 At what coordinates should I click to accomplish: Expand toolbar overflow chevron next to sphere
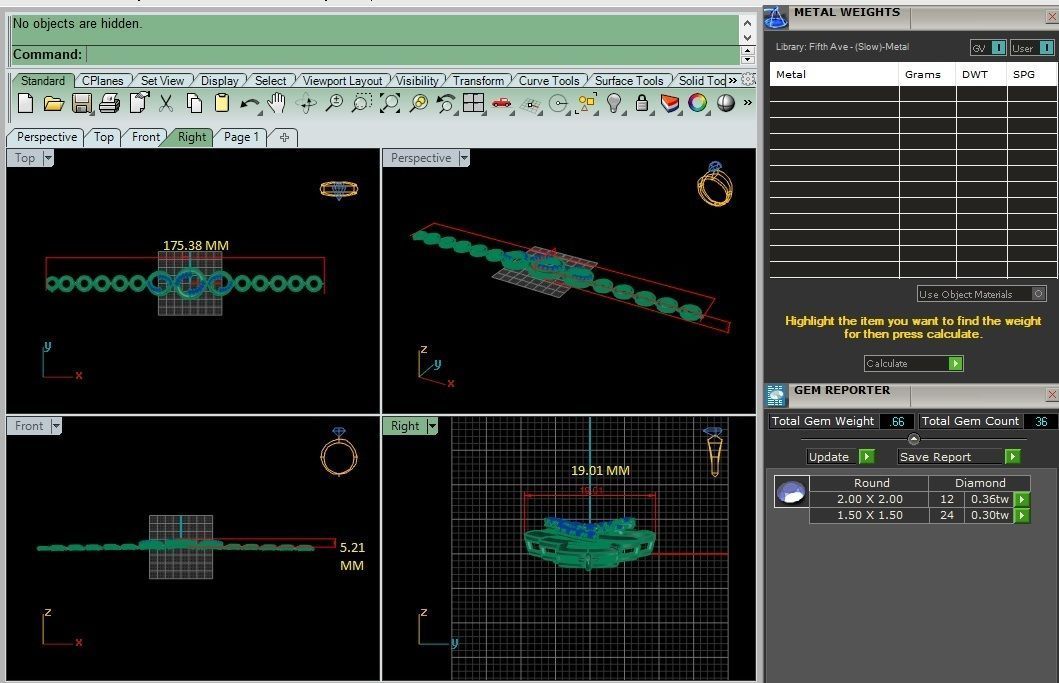748,103
